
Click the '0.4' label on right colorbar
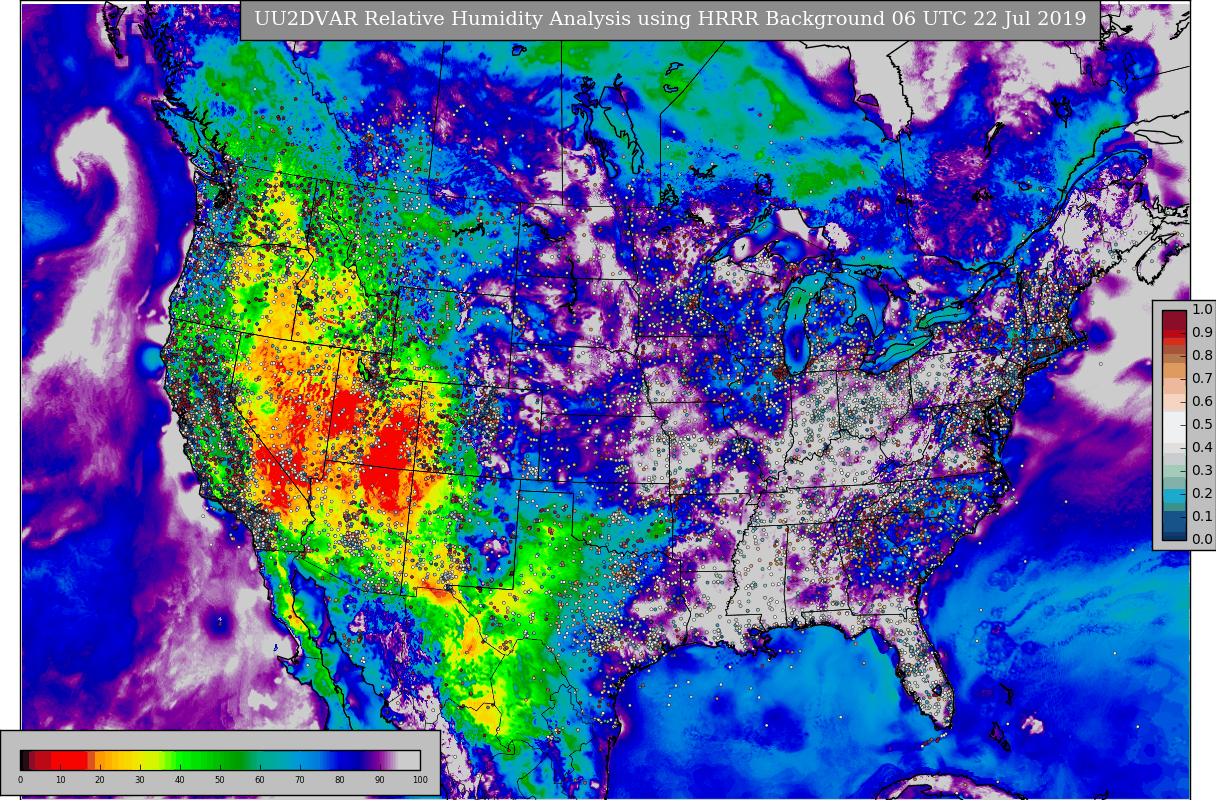[1202, 448]
